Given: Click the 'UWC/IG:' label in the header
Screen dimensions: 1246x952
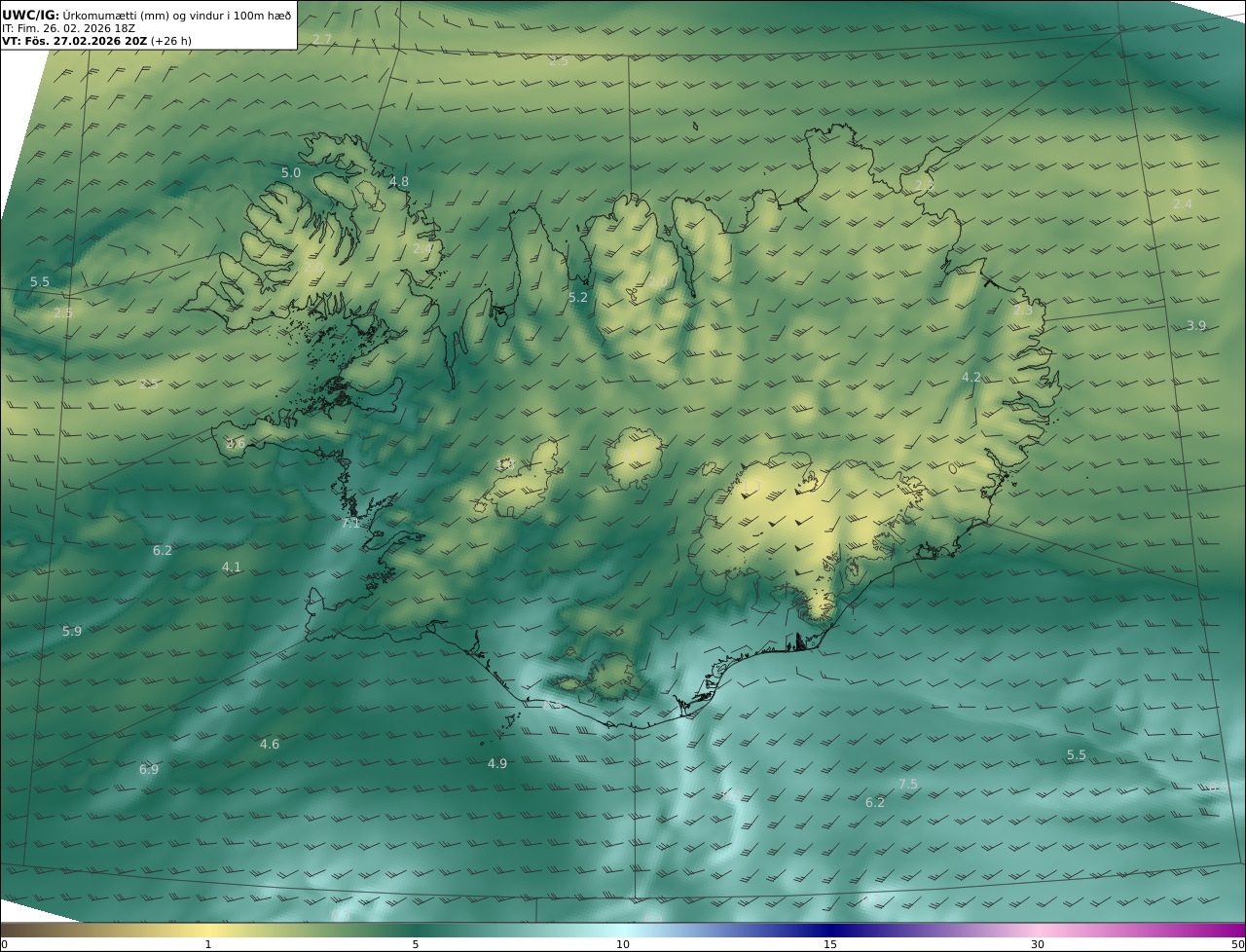Looking at the screenshot, I should tap(31, 16).
